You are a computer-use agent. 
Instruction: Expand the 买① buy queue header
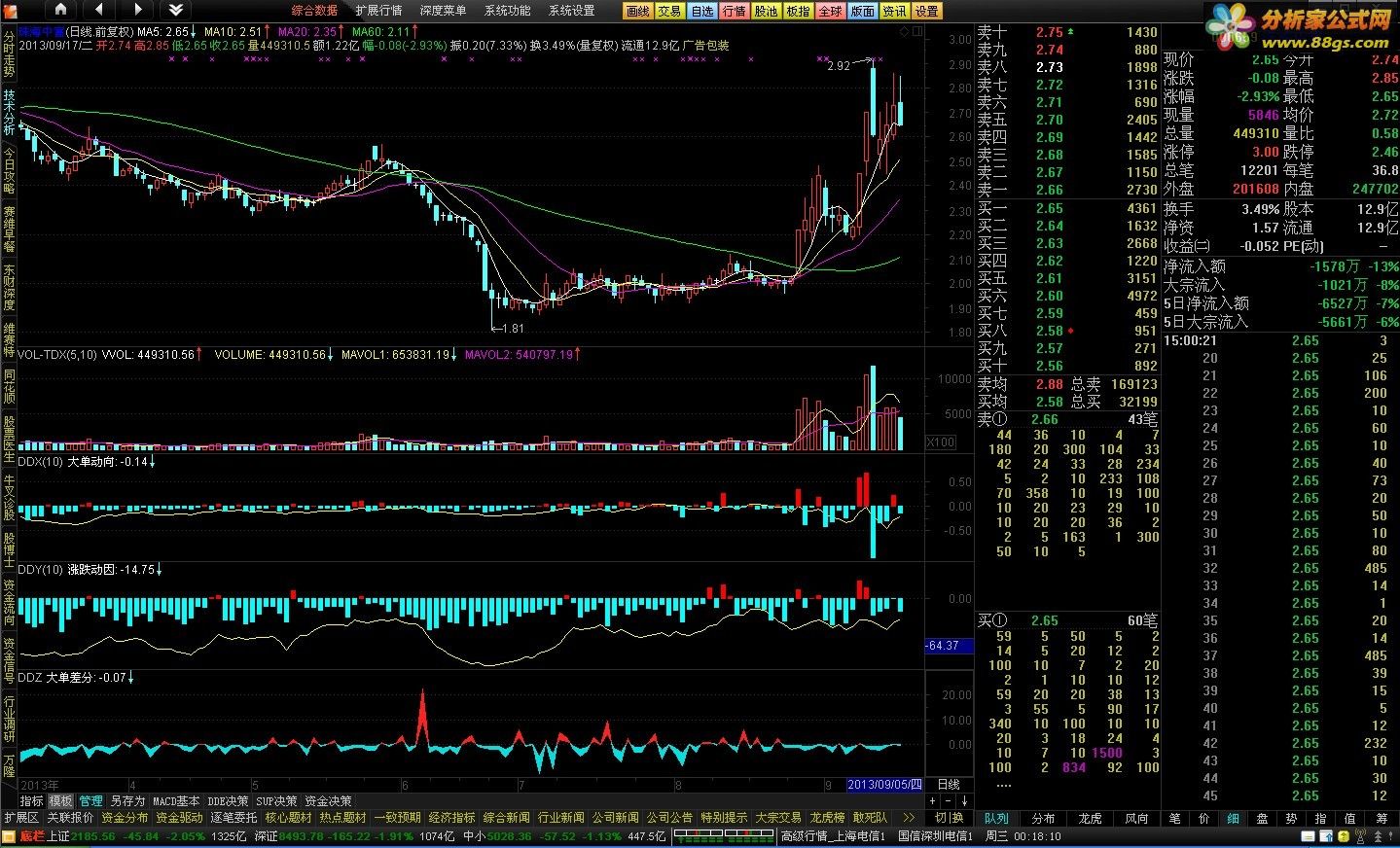click(x=992, y=619)
